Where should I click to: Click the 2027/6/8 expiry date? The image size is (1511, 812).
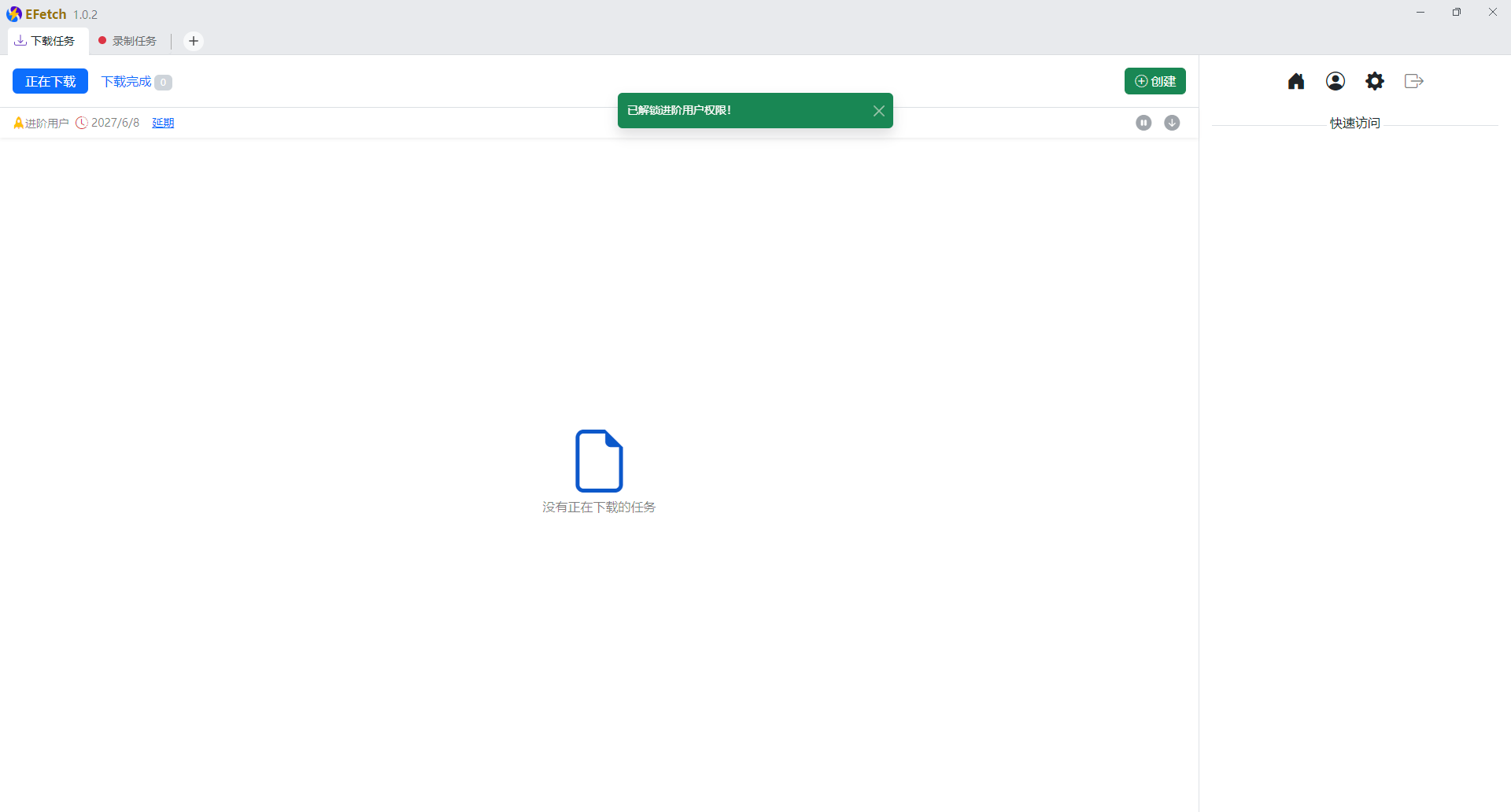pos(115,123)
